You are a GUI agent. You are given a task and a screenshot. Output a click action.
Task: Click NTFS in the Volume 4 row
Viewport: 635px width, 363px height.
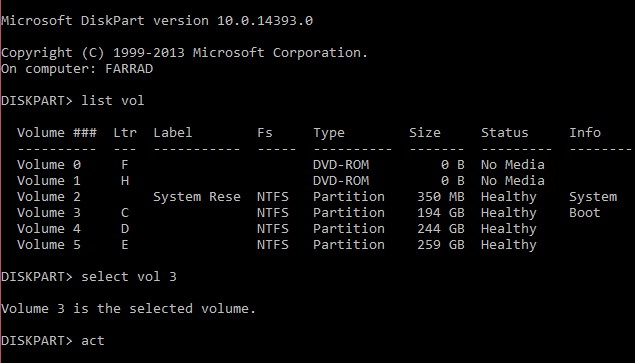tap(273, 229)
